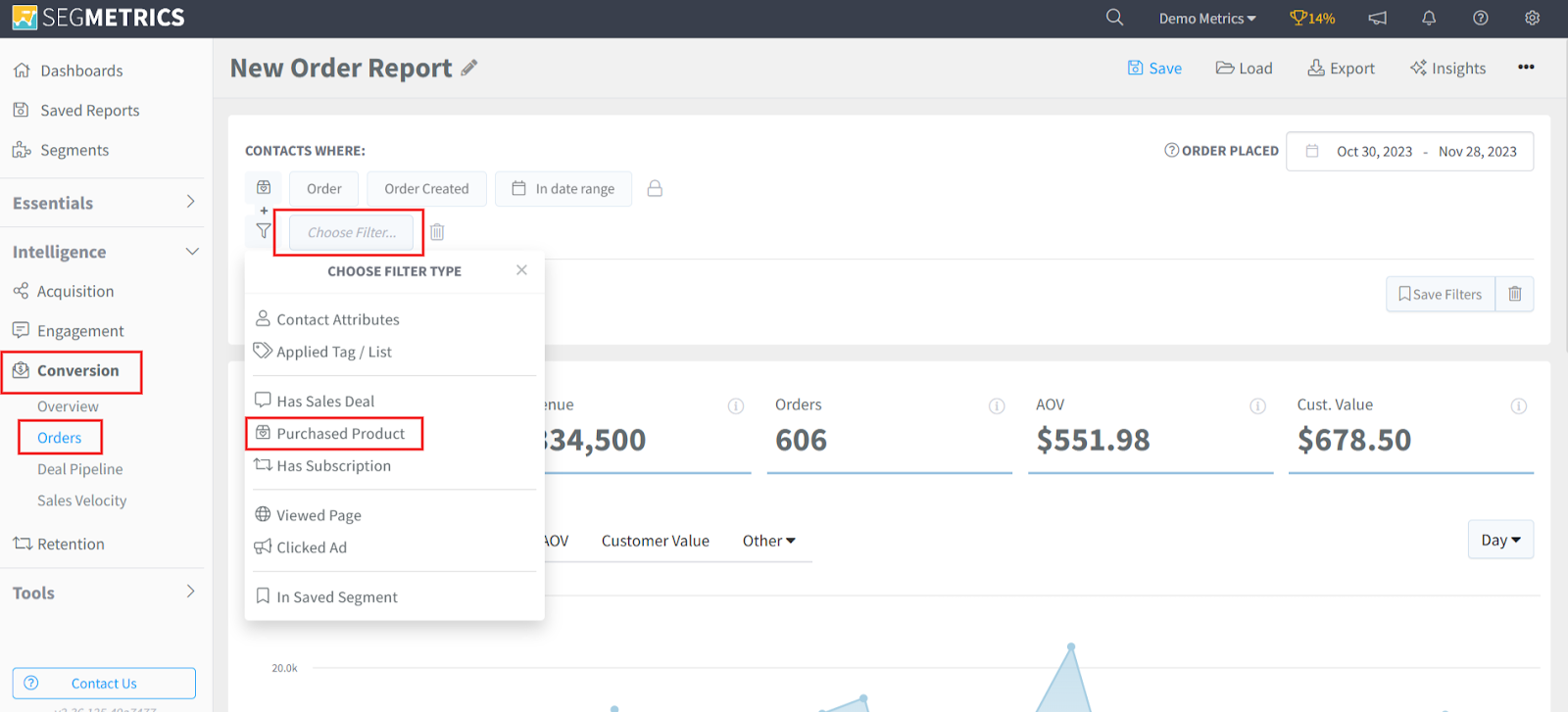Image resolution: width=1568 pixels, height=712 pixels.
Task: Select Purchased Product filter type
Action: [x=340, y=434]
